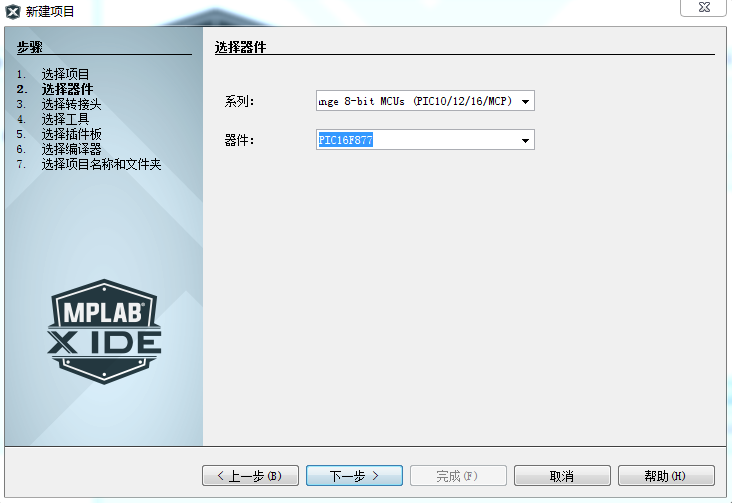Click the 系列 label
This screenshot has width=732, height=503.
pyautogui.click(x=239, y=101)
